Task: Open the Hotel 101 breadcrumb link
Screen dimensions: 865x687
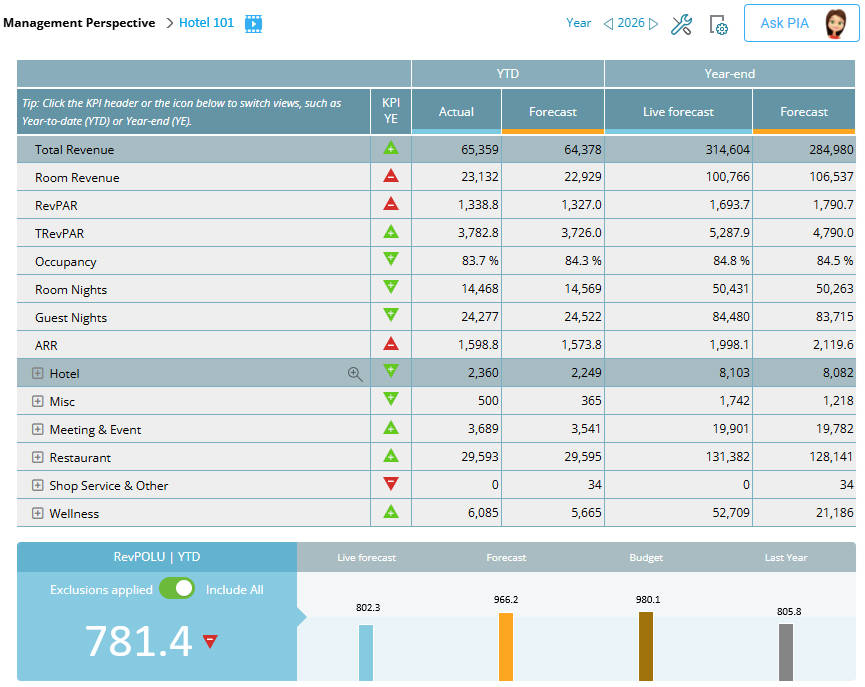Action: (x=206, y=22)
